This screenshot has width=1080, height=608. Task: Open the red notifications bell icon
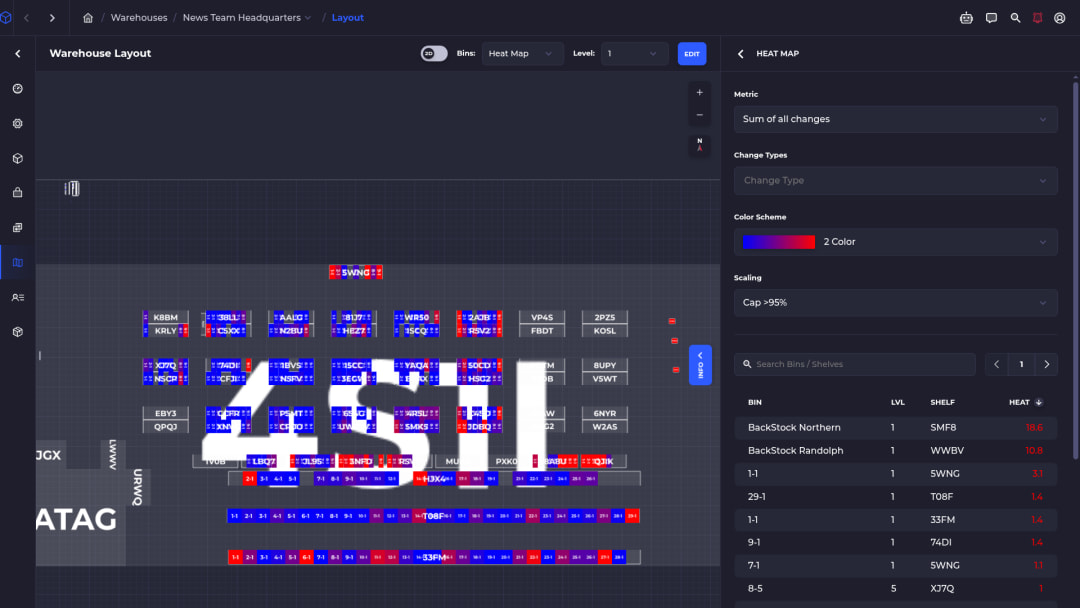(x=1037, y=18)
